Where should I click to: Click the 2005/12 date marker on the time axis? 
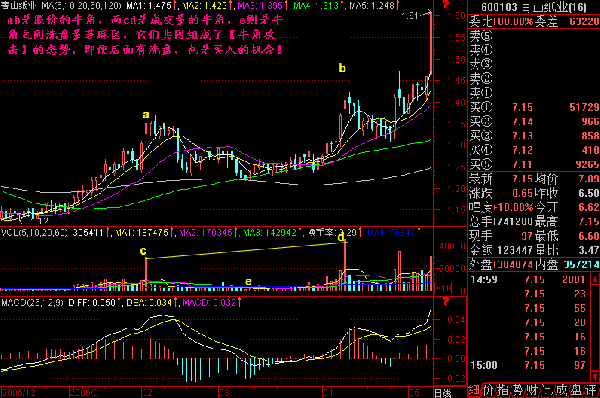click(x=18, y=393)
